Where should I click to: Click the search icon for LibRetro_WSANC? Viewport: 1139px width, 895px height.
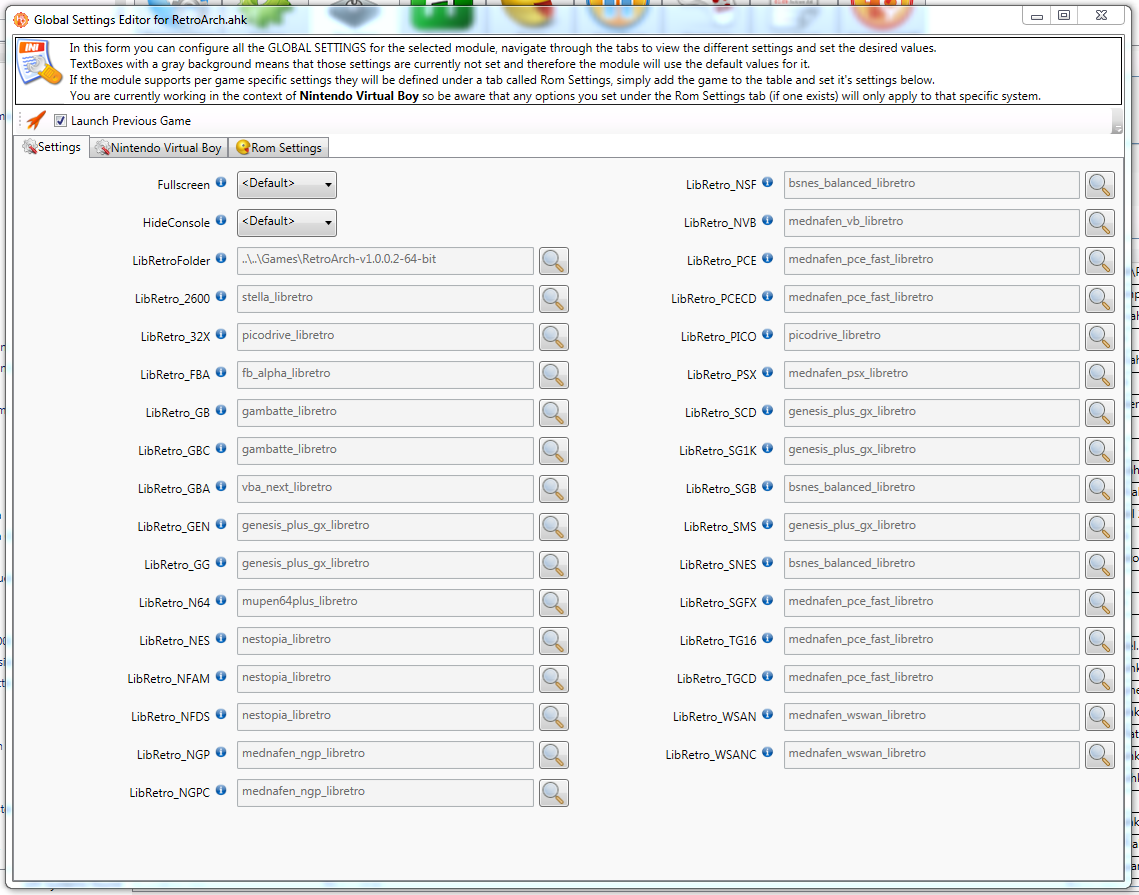[1100, 755]
